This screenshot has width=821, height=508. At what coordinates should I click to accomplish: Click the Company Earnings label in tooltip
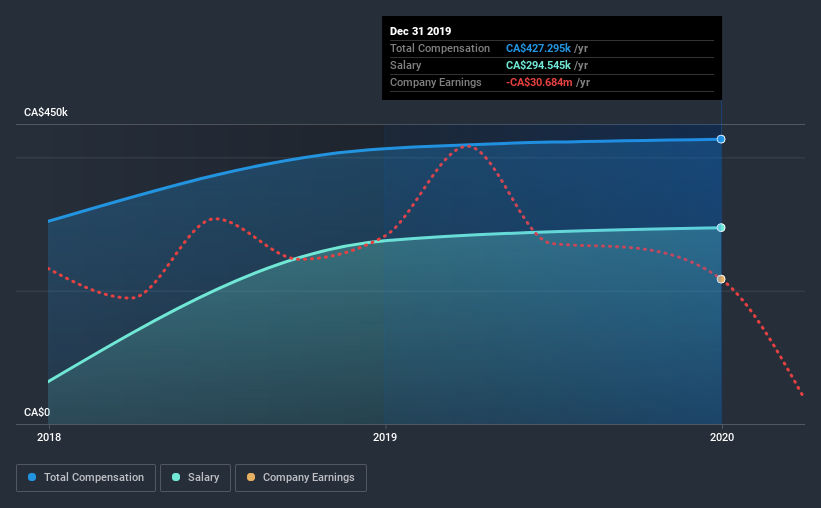(x=436, y=82)
